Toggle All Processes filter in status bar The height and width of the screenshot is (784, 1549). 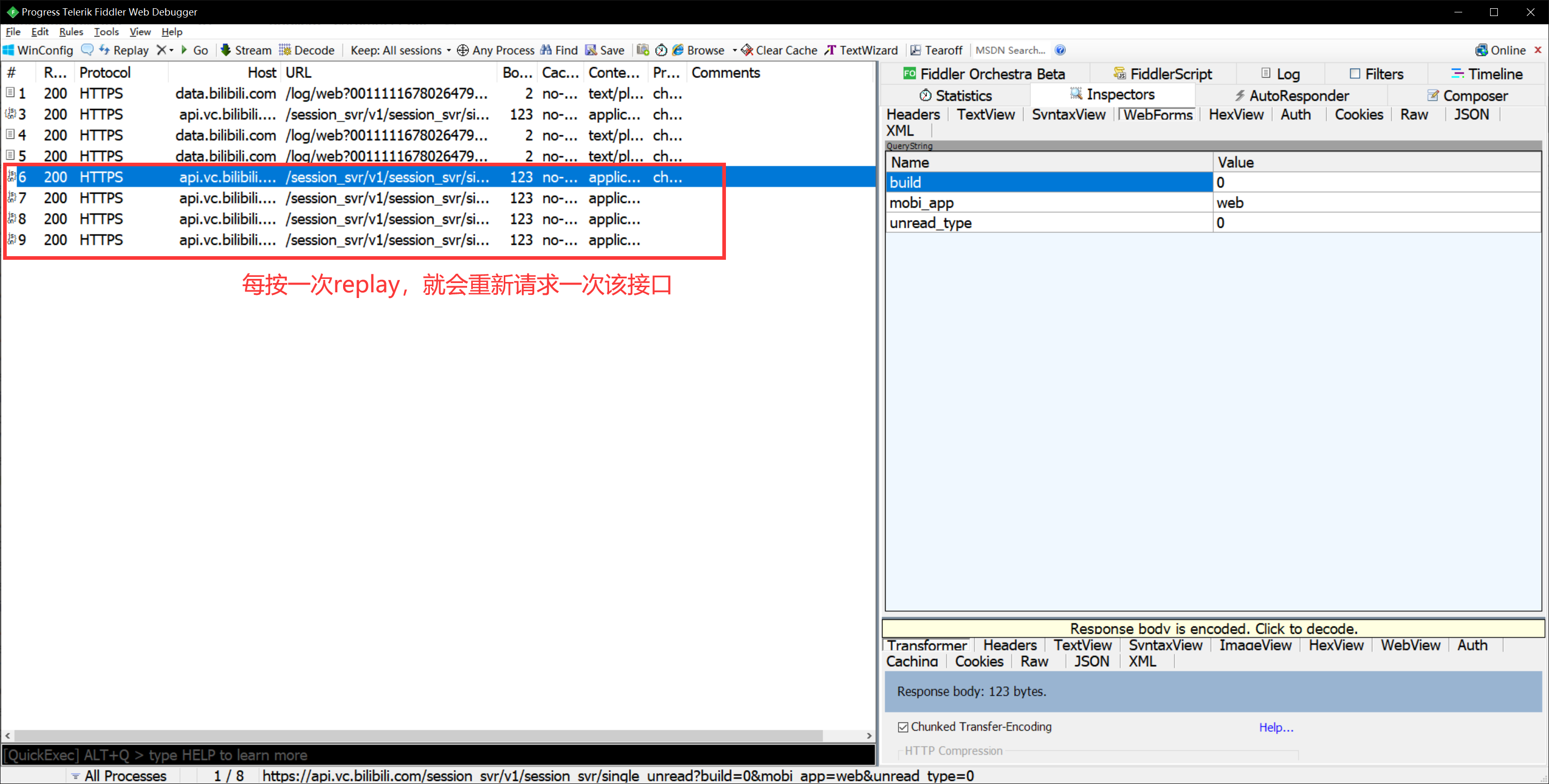click(x=118, y=776)
